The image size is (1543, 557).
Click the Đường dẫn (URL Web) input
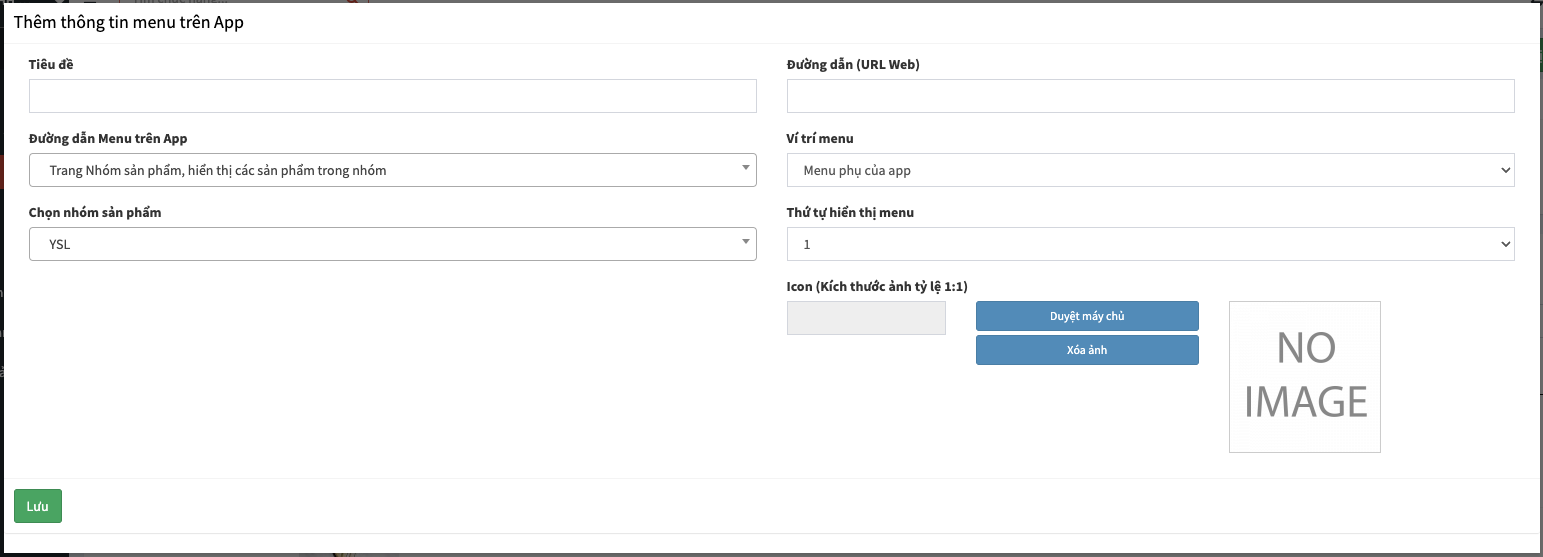pos(1150,96)
